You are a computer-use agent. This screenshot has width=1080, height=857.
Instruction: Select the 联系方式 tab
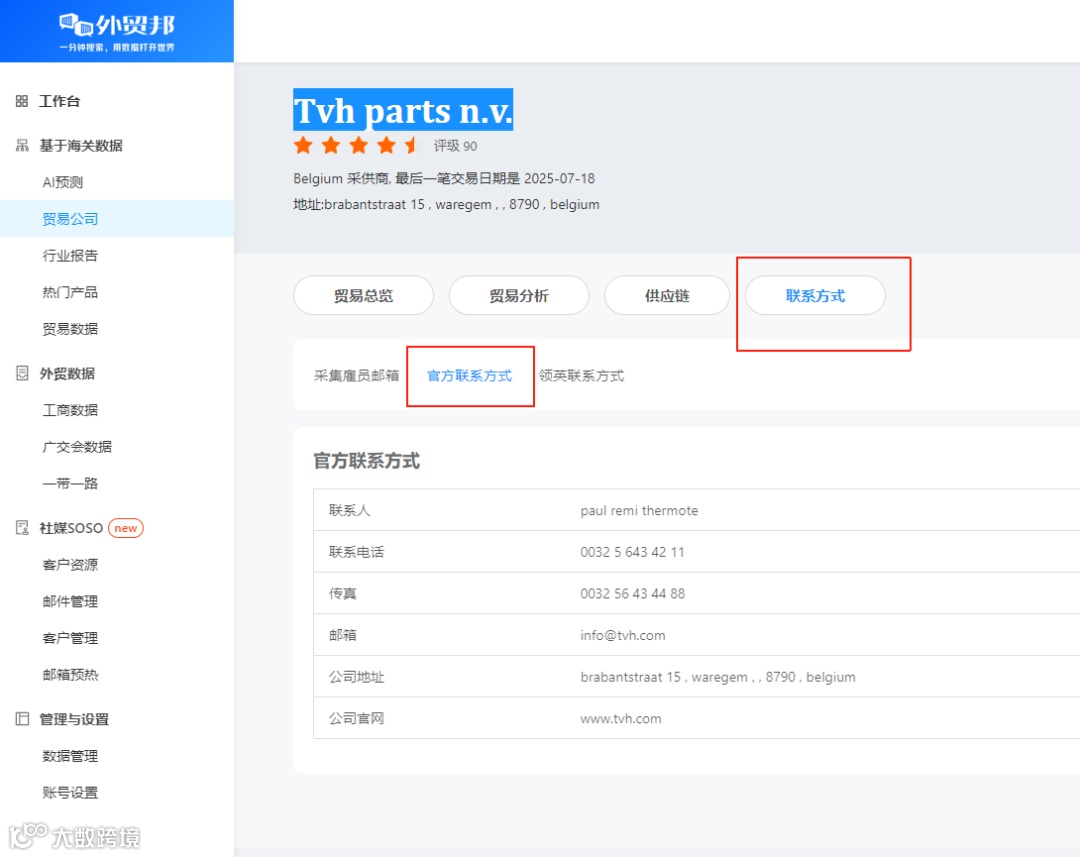tap(816, 296)
